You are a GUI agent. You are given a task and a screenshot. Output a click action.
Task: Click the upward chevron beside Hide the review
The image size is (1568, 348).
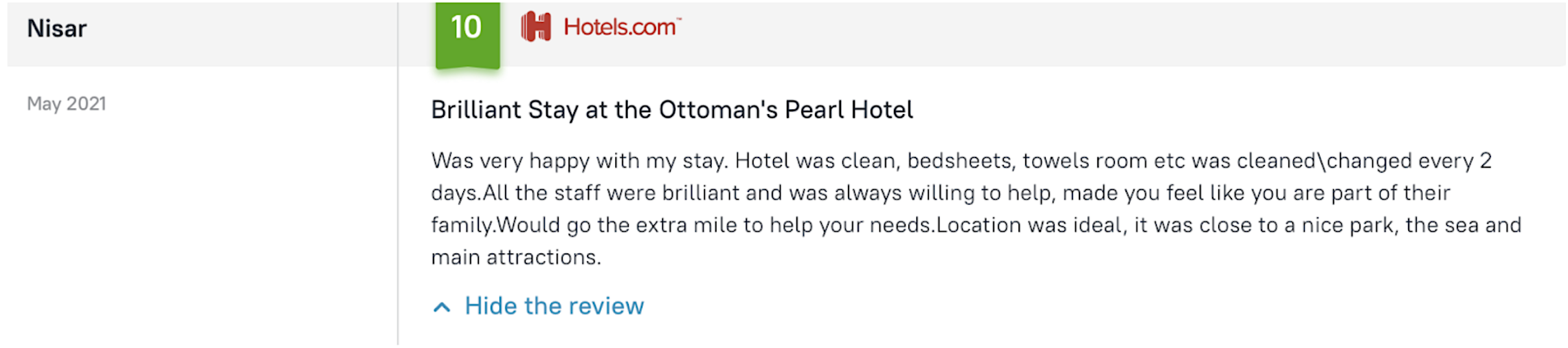tap(442, 307)
